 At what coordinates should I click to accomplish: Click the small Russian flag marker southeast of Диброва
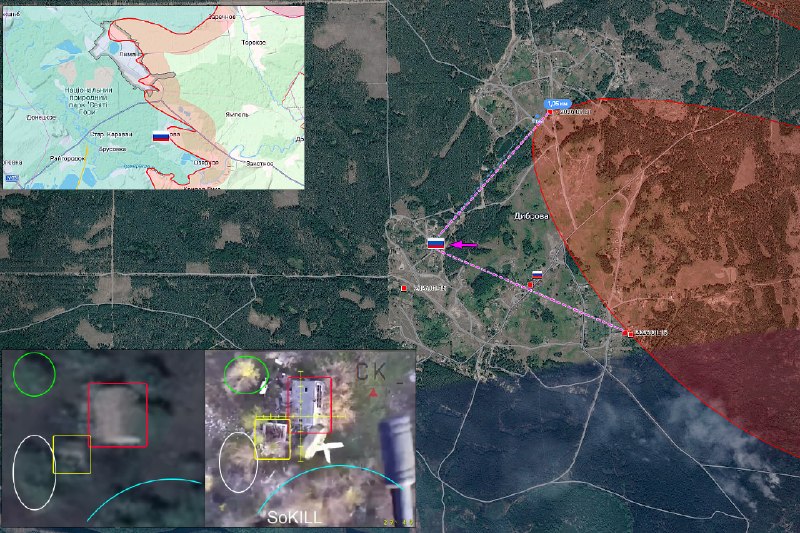coord(537,275)
